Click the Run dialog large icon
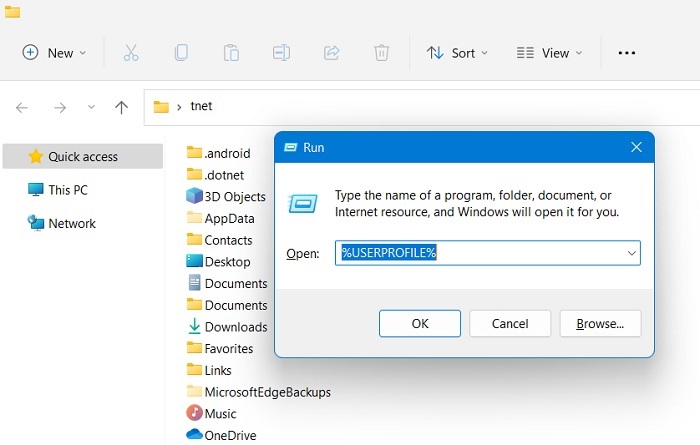This screenshot has width=700, height=445. [303, 204]
